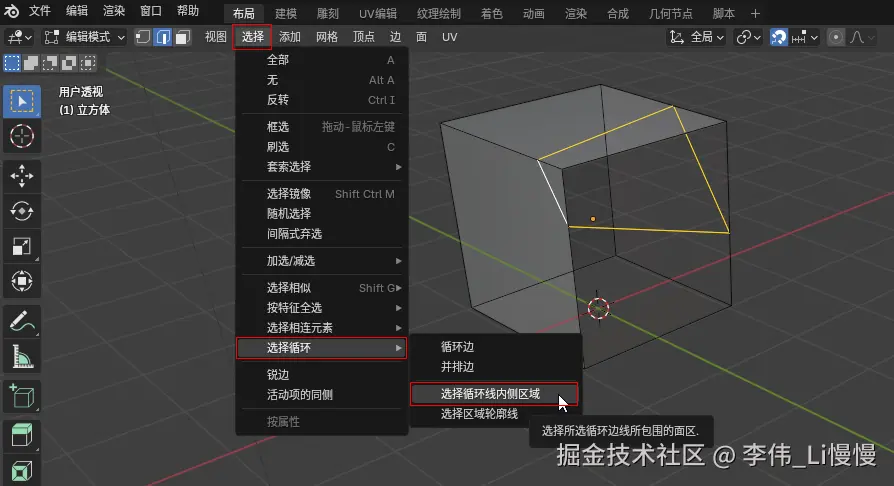Screen dimensions: 894x486
Task: Open the snapping options dropdown
Action: [x=804, y=38]
